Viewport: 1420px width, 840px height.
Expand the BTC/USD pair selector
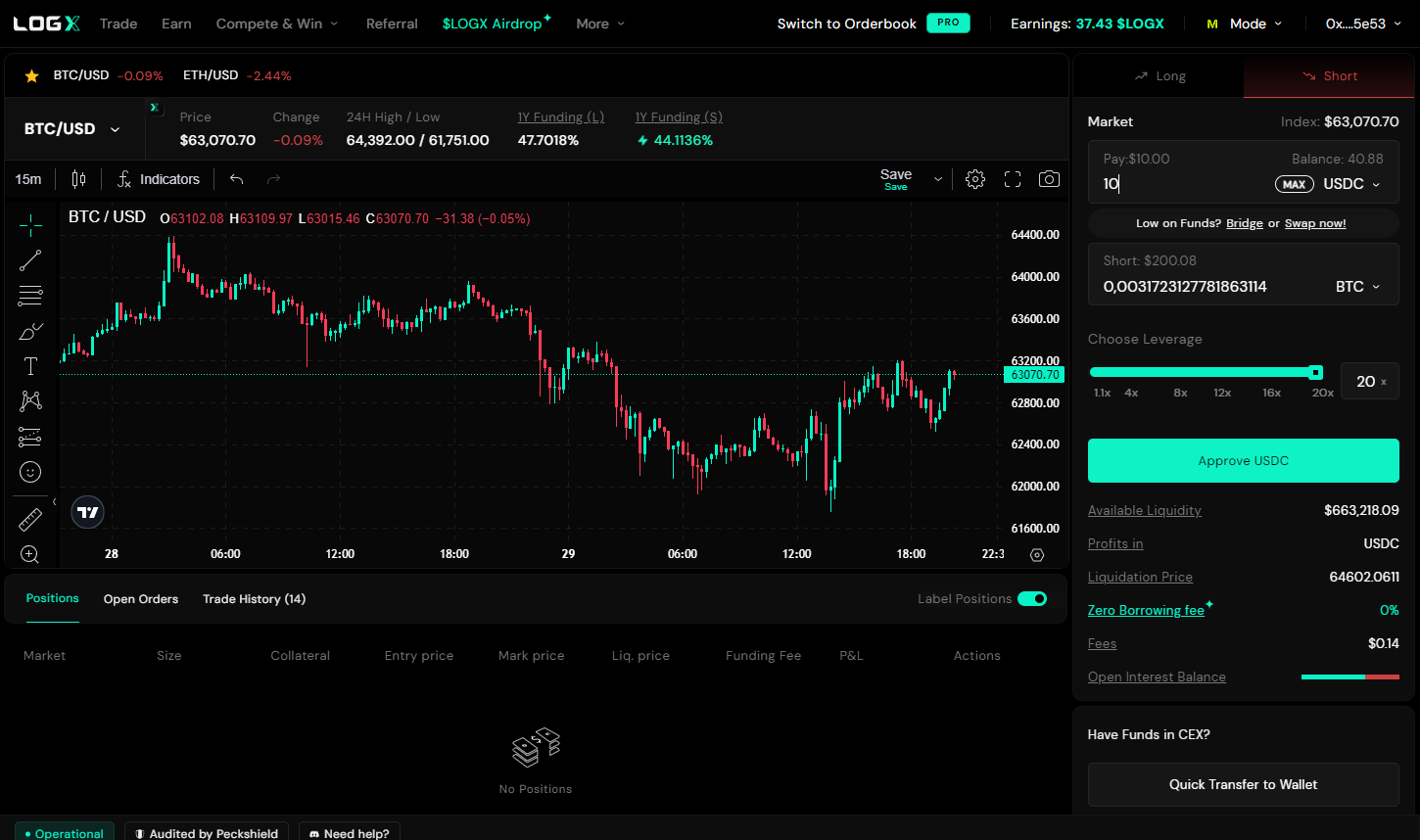(71, 129)
